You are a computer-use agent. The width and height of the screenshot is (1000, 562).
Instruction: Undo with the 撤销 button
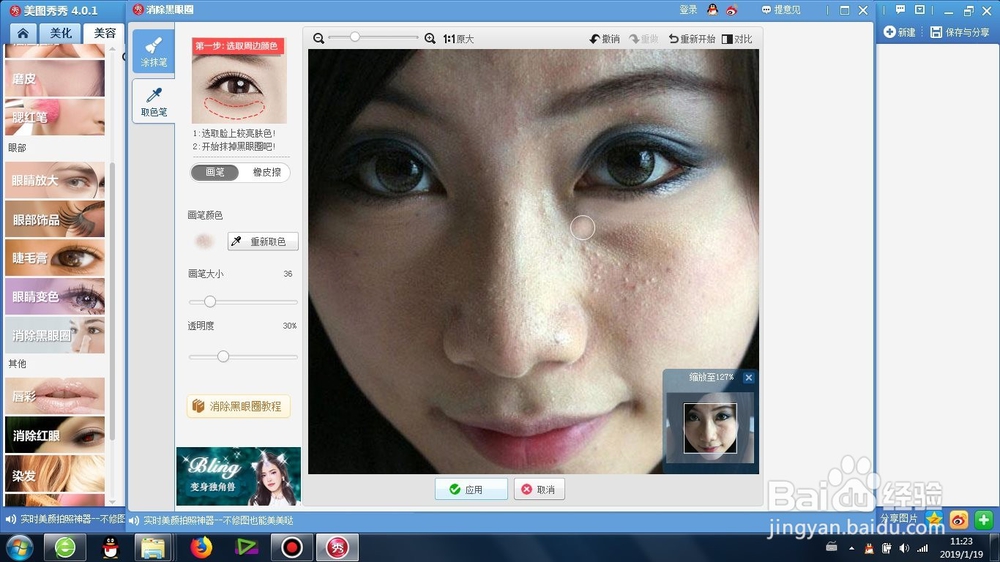tap(605, 39)
